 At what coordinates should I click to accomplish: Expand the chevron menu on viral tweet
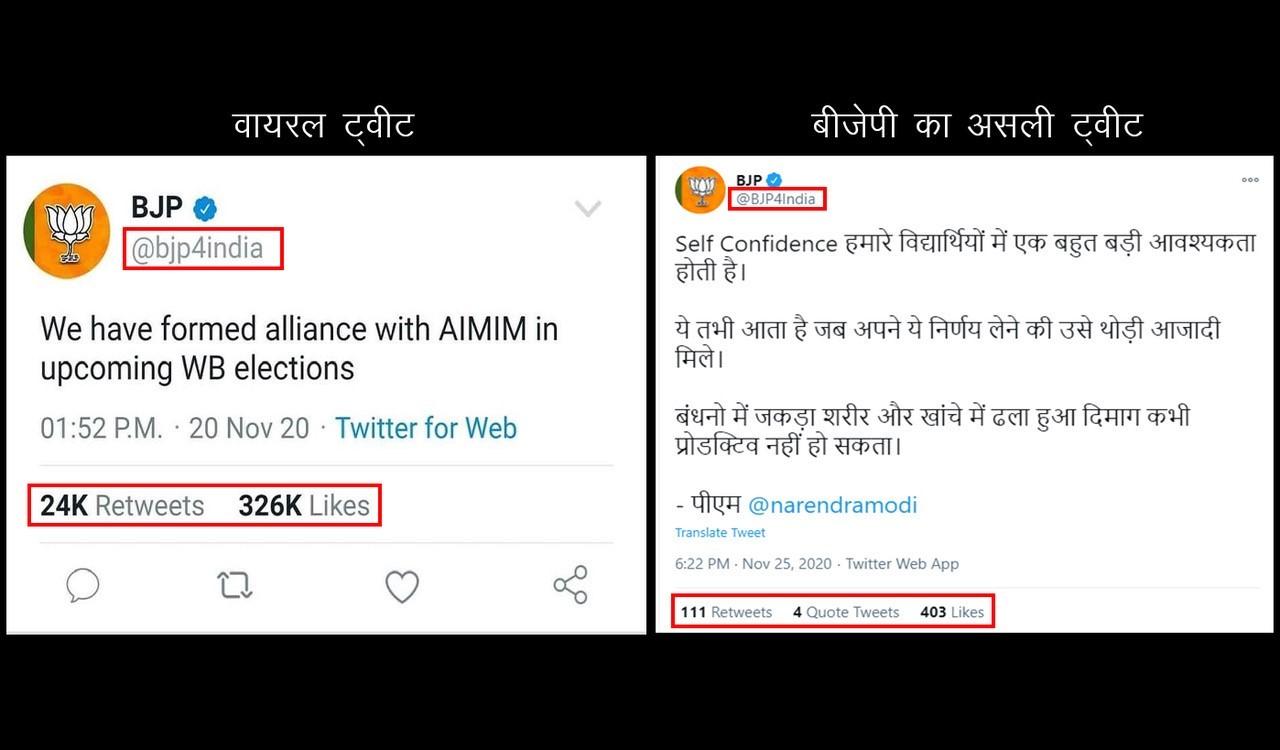coord(588,209)
